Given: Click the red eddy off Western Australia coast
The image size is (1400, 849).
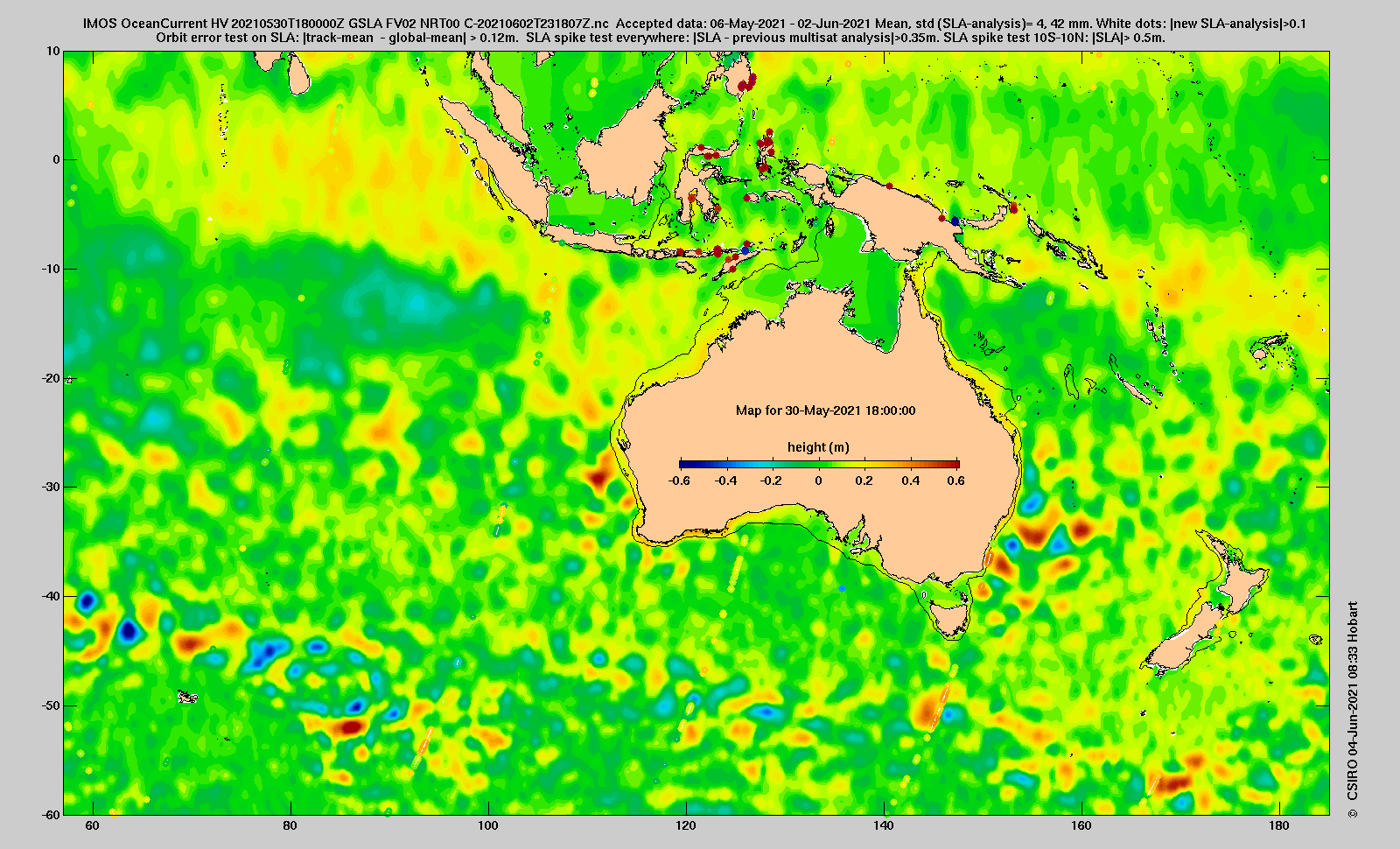Looking at the screenshot, I should point(598,478).
